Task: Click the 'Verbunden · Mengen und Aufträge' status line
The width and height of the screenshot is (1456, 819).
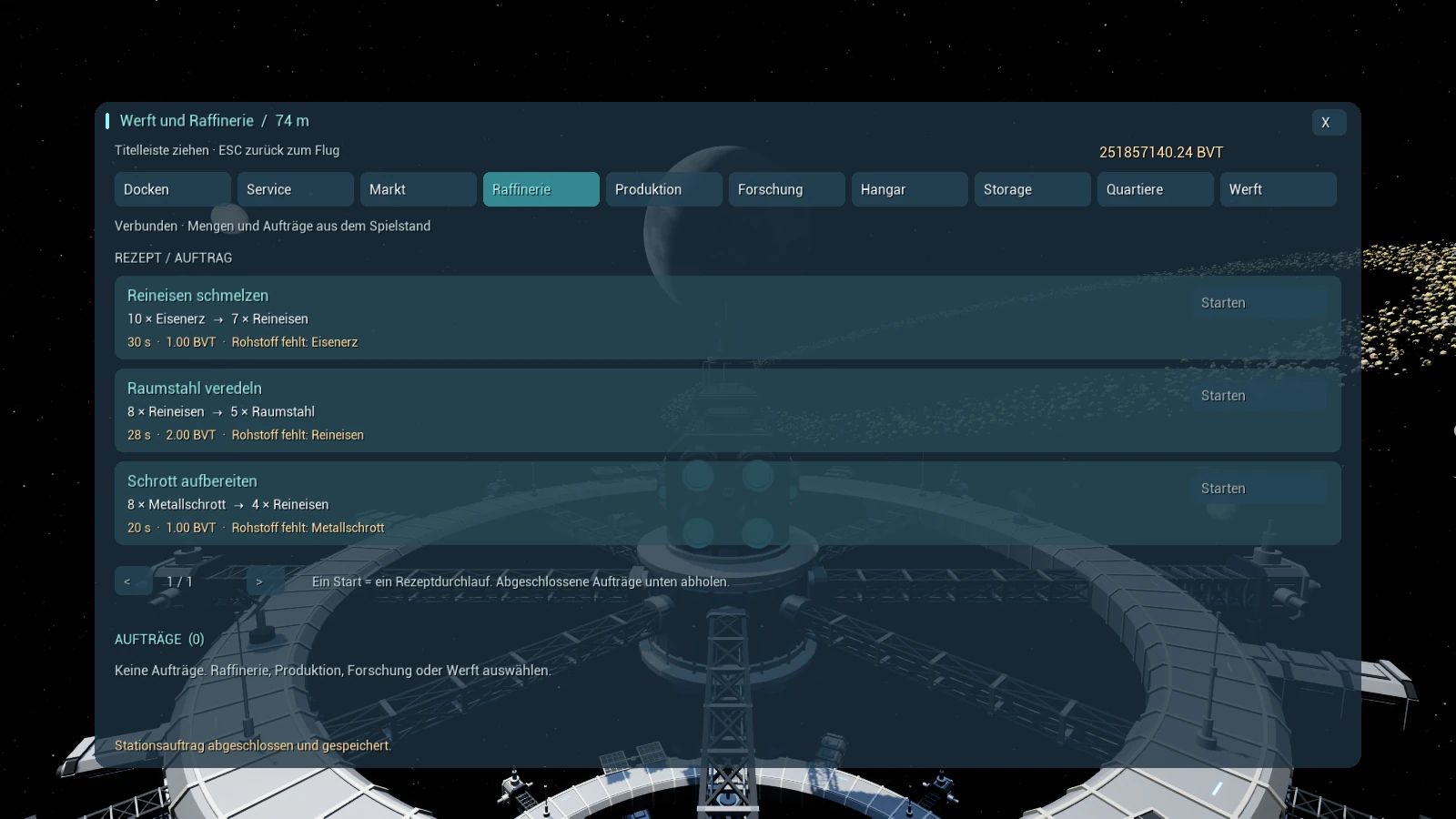Action: click(x=272, y=226)
